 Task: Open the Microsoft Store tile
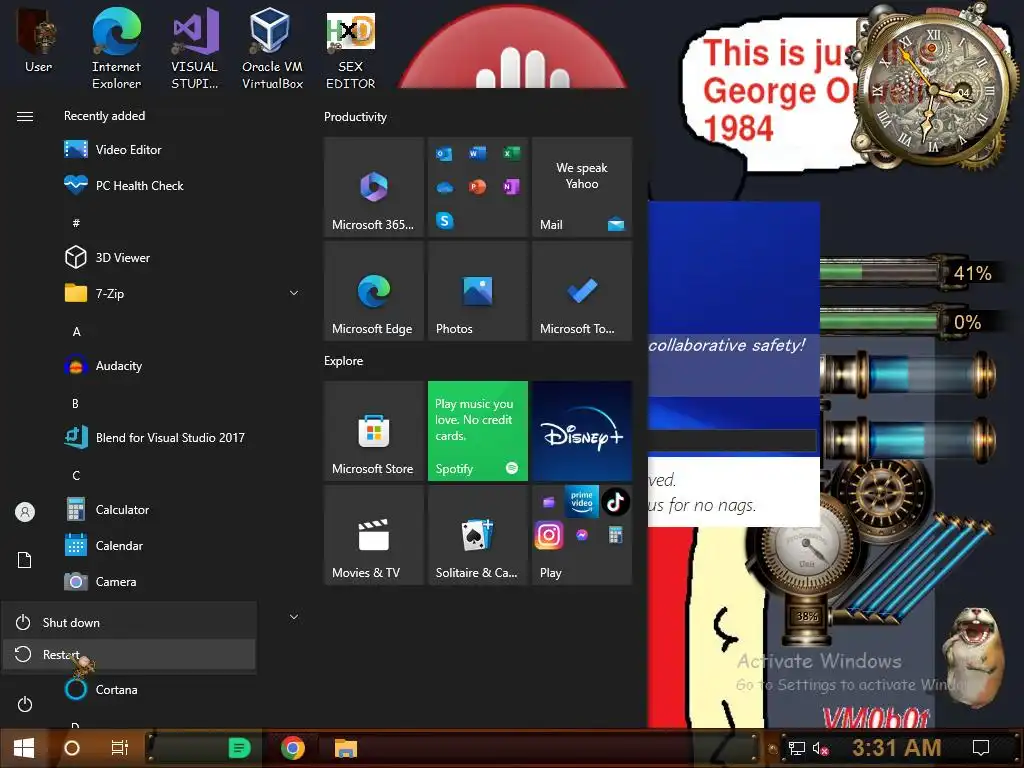pos(374,431)
